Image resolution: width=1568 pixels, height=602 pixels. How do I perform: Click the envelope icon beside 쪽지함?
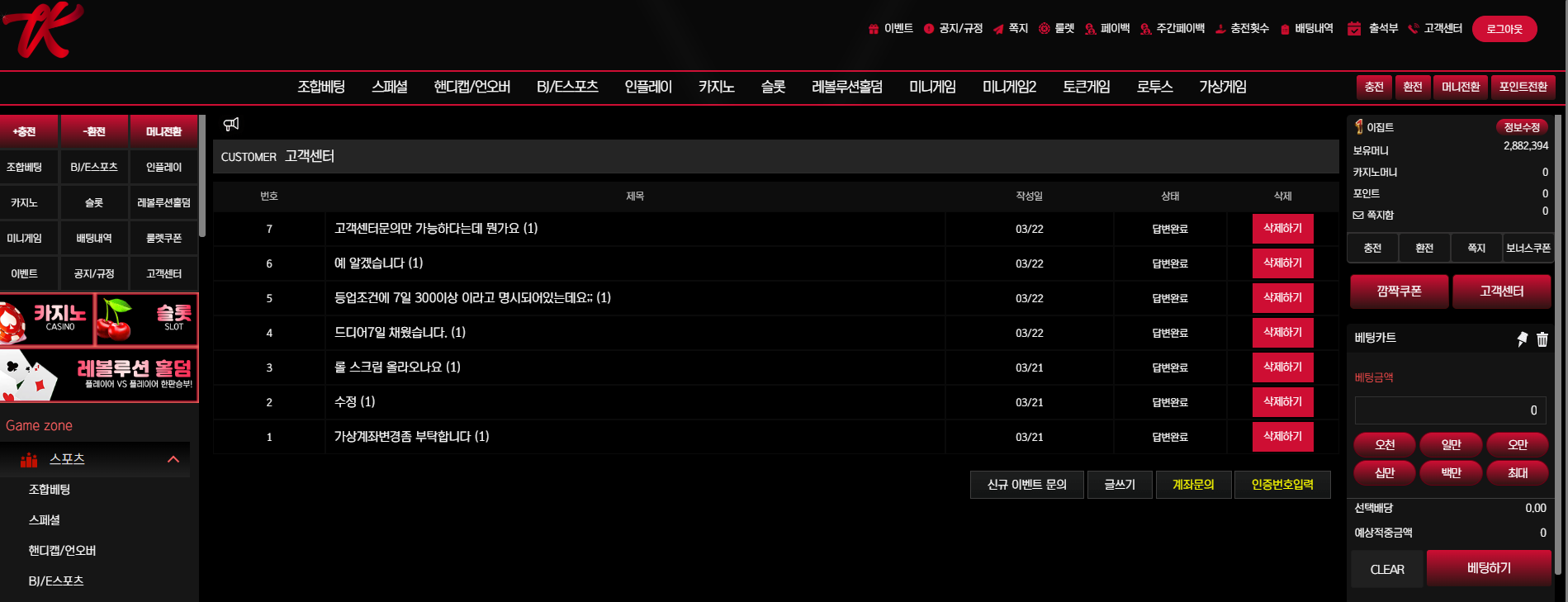(x=1358, y=215)
